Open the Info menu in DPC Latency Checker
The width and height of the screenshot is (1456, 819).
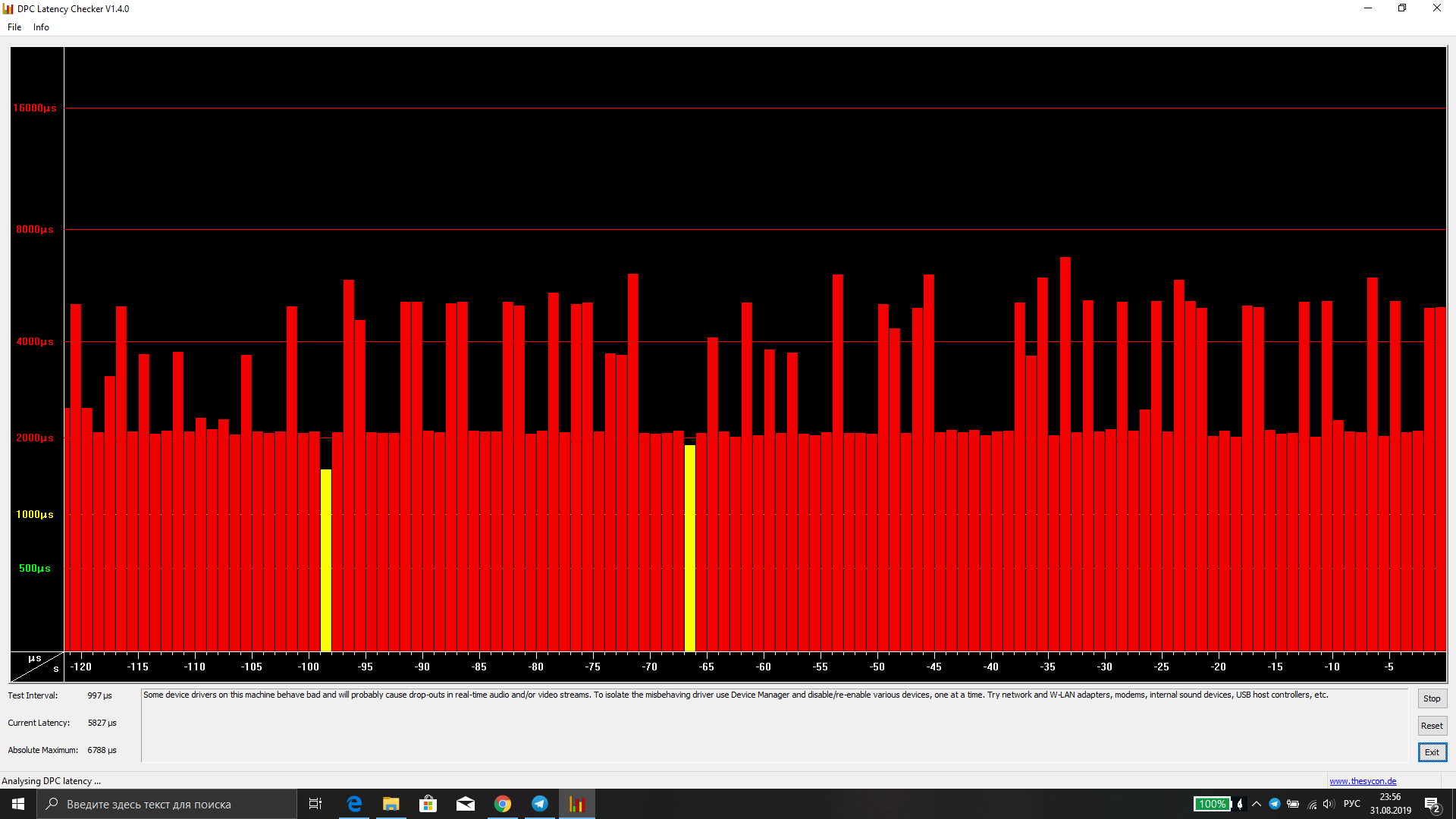[40, 27]
